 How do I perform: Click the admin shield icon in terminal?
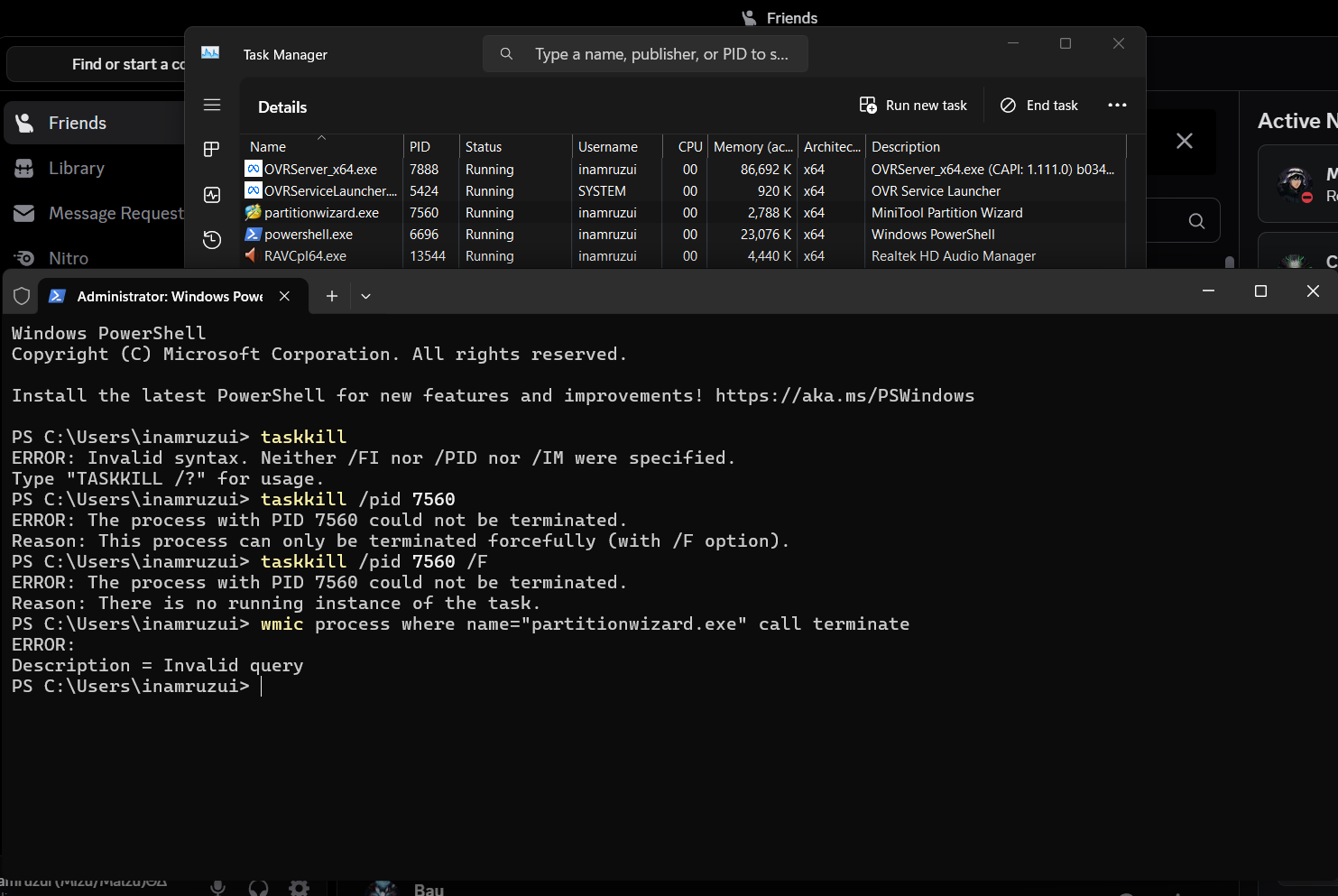[x=22, y=296]
